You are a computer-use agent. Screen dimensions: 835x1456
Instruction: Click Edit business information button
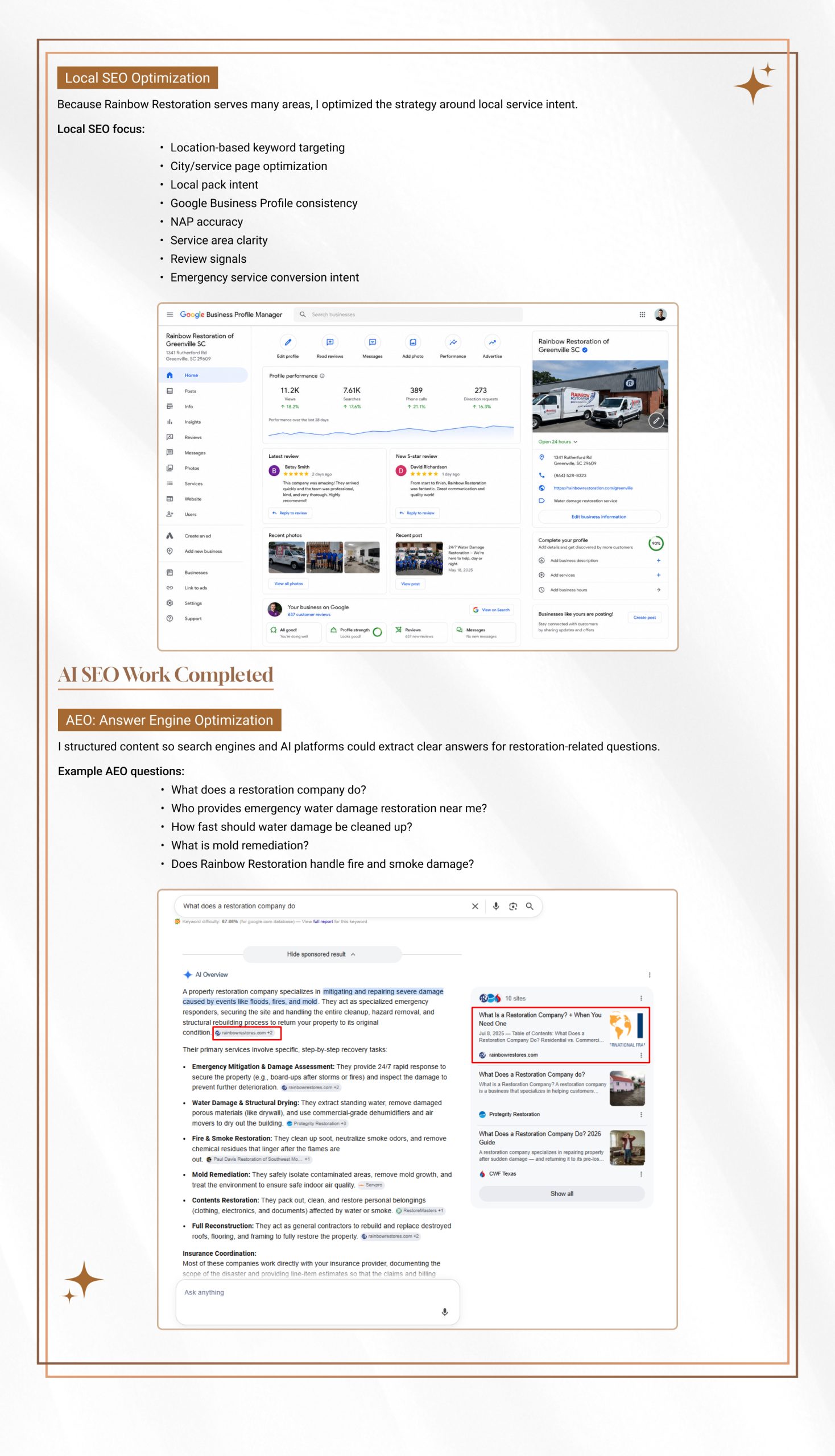(599, 516)
